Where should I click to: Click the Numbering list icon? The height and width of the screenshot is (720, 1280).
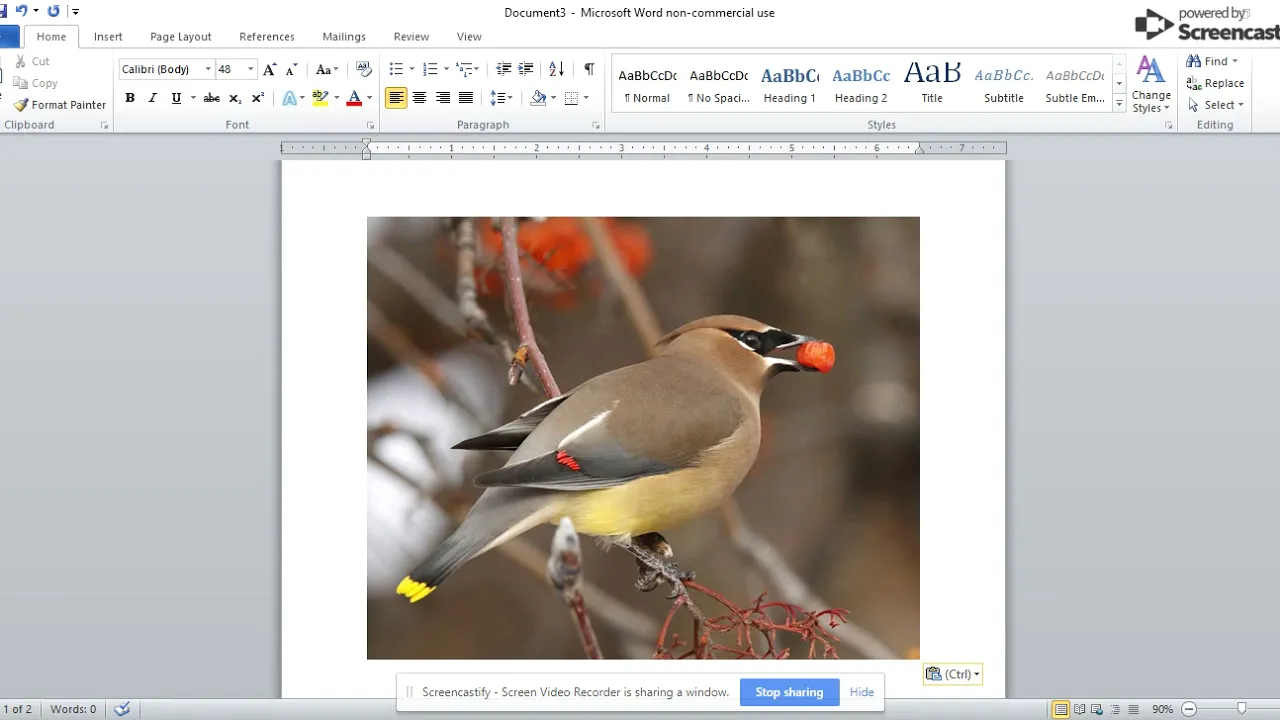tap(430, 69)
